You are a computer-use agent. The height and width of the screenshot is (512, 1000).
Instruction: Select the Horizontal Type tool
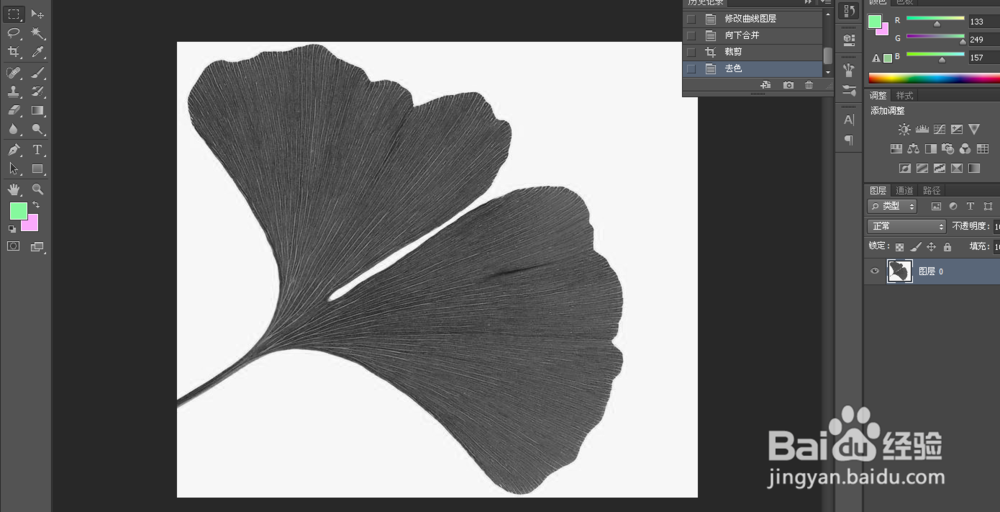pyautogui.click(x=38, y=150)
